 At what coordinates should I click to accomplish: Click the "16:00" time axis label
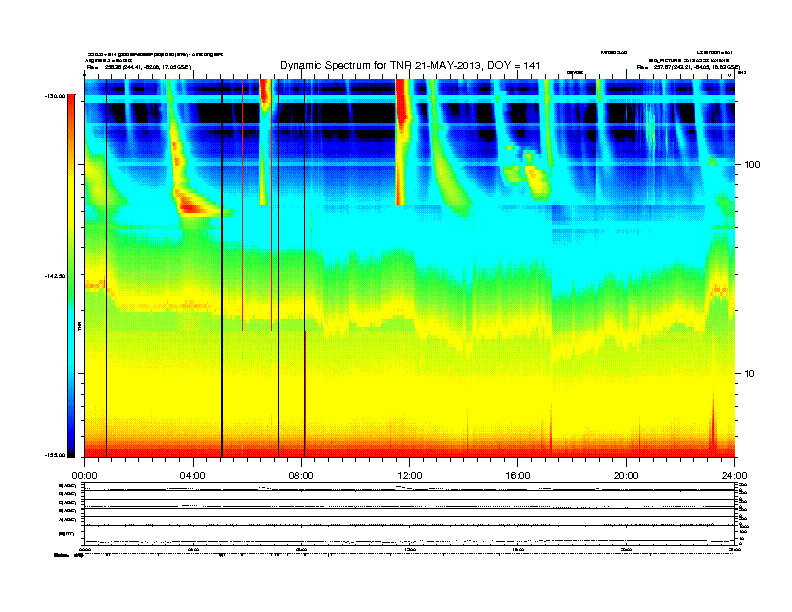[x=518, y=476]
